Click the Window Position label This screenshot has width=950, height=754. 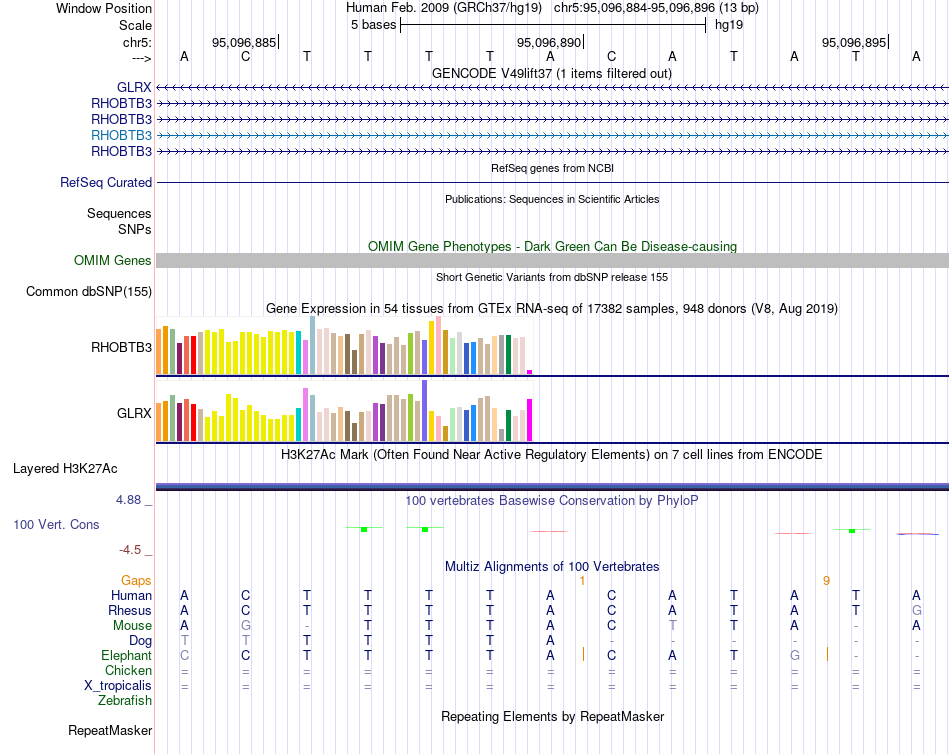pos(104,8)
